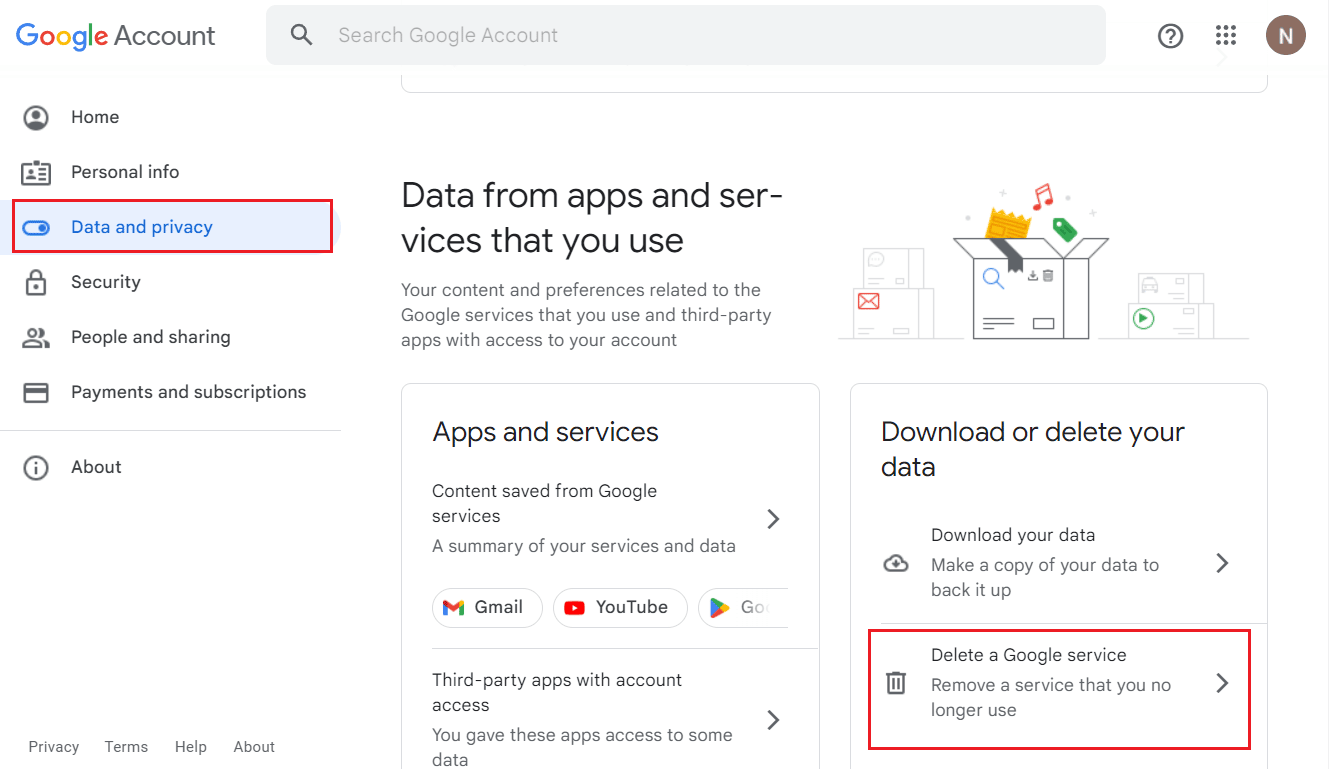
Task: Open the help question mark icon
Action: click(x=1170, y=36)
